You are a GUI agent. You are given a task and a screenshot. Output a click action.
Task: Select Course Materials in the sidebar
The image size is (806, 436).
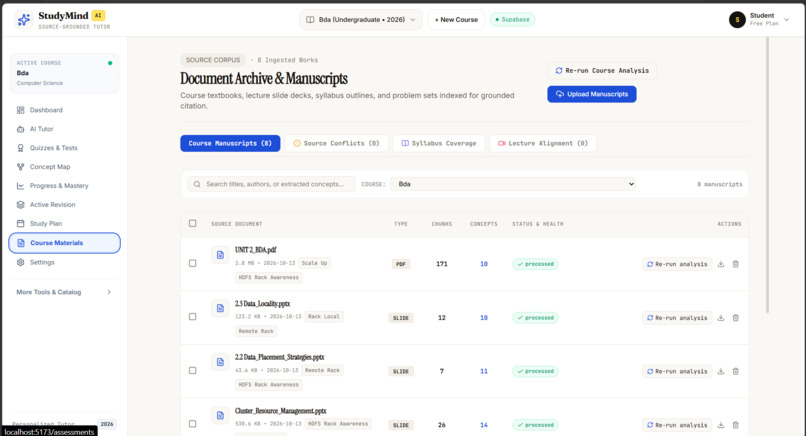64,243
